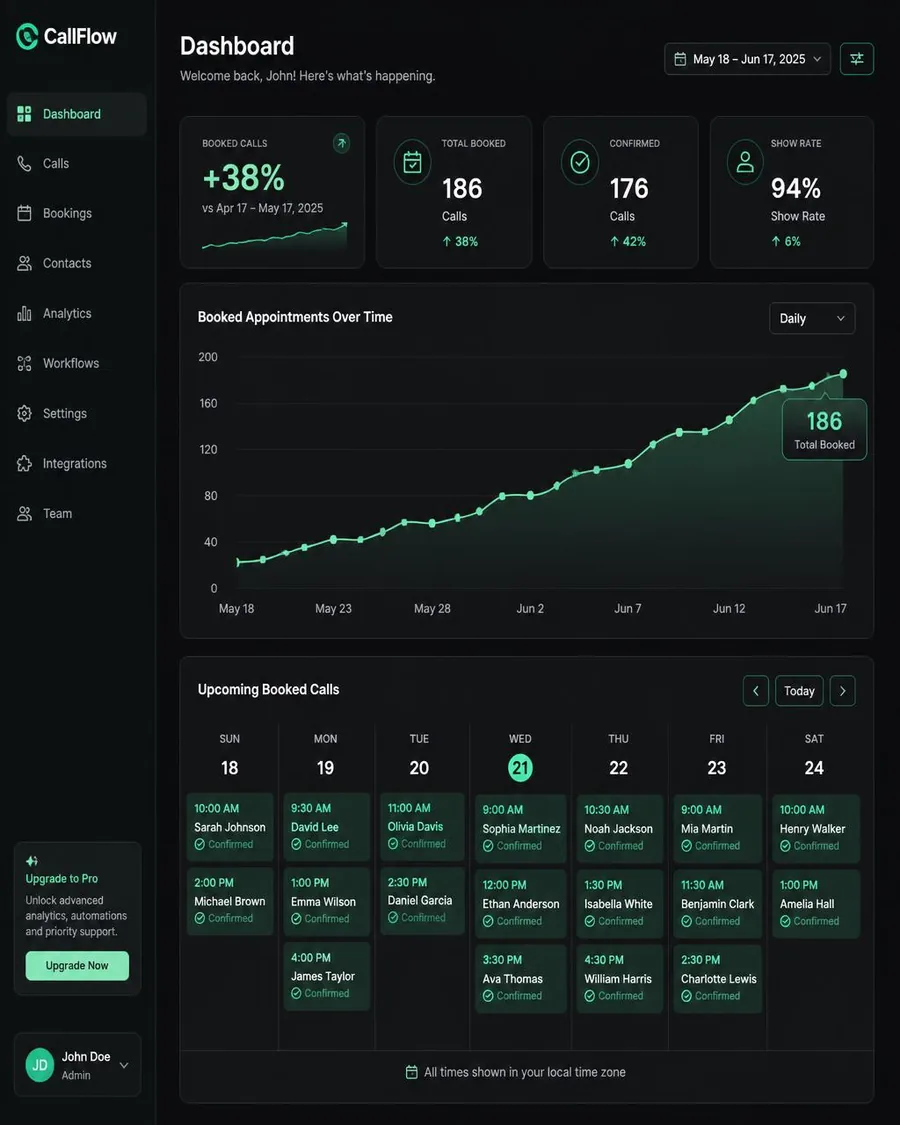Select Wednesday 21 in the calendar
Image resolution: width=900 pixels, height=1125 pixels.
[520, 768]
